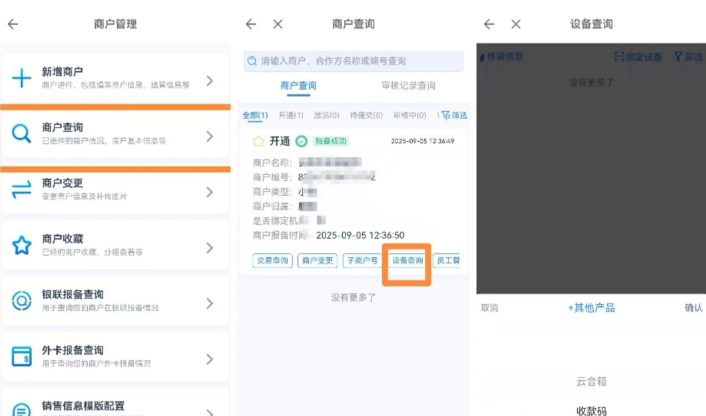Tap the +其他产品 link
The width and height of the screenshot is (706, 416).
coord(591,308)
